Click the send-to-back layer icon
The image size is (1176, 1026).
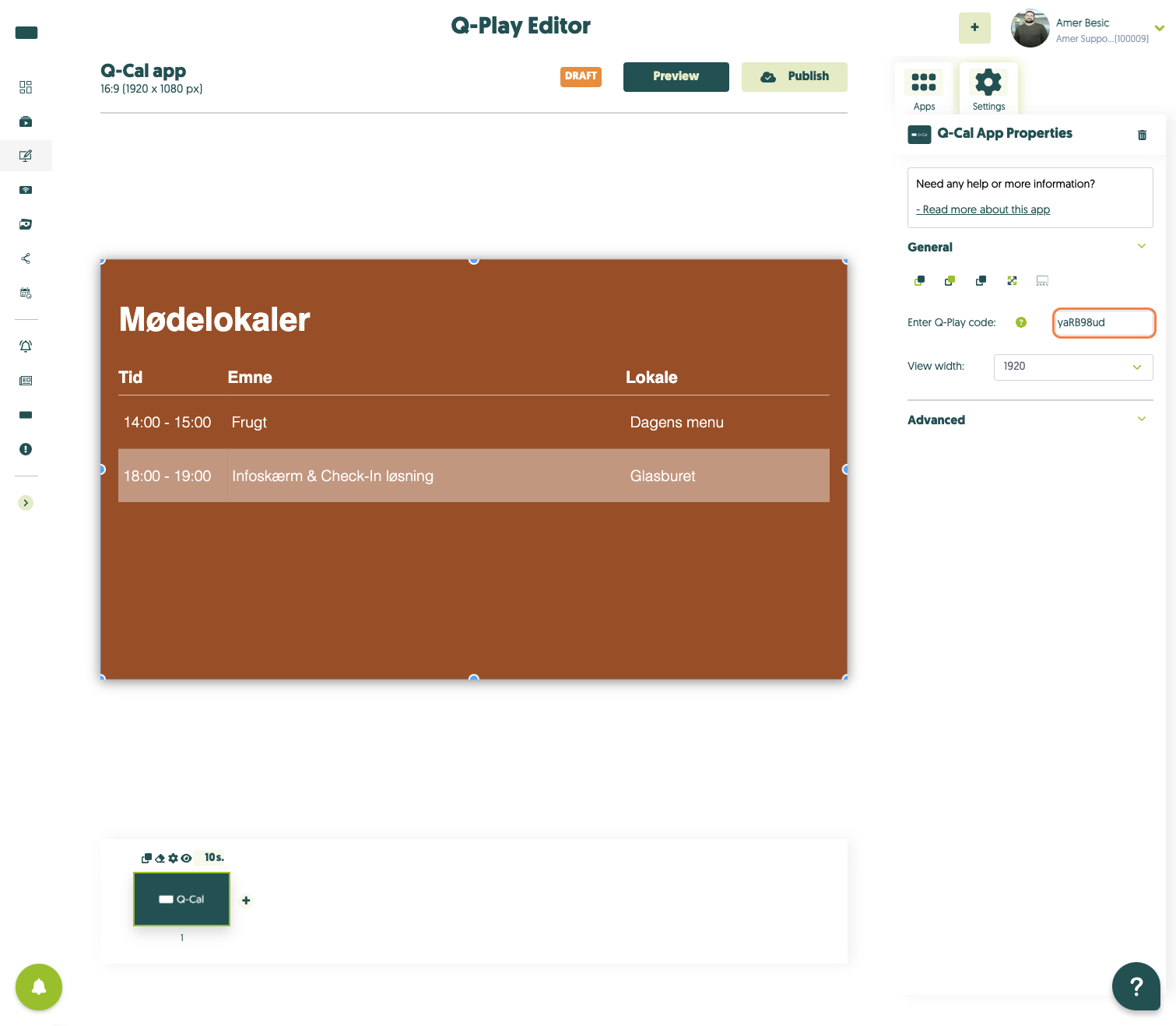(981, 281)
